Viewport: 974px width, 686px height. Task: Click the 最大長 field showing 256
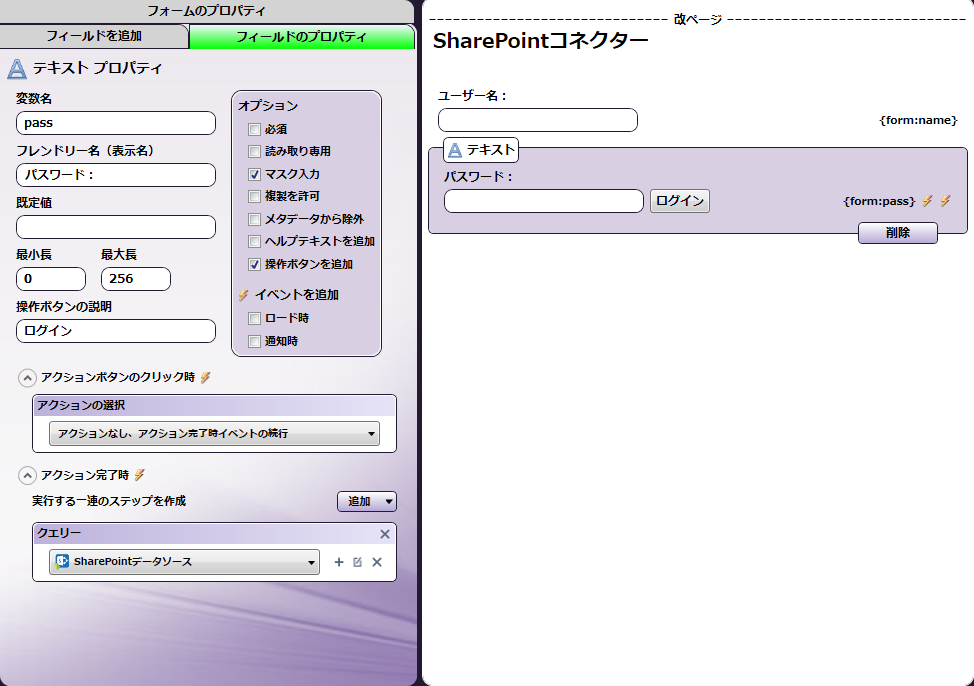tap(135, 279)
